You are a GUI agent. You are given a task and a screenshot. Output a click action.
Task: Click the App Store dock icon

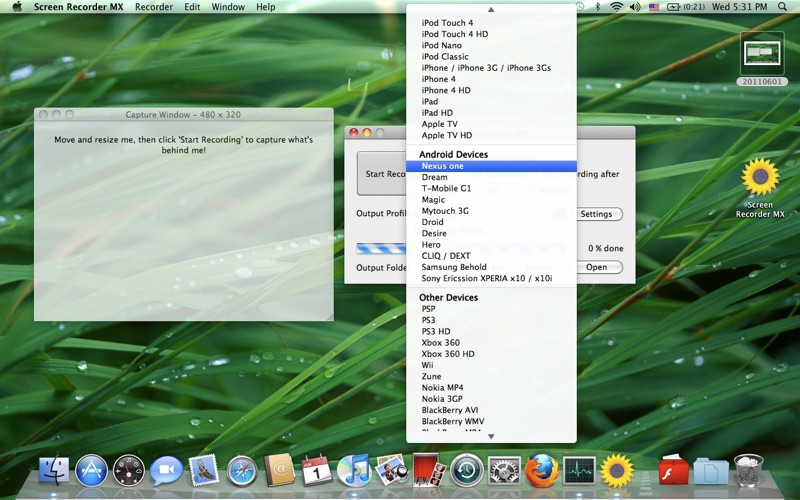point(91,469)
